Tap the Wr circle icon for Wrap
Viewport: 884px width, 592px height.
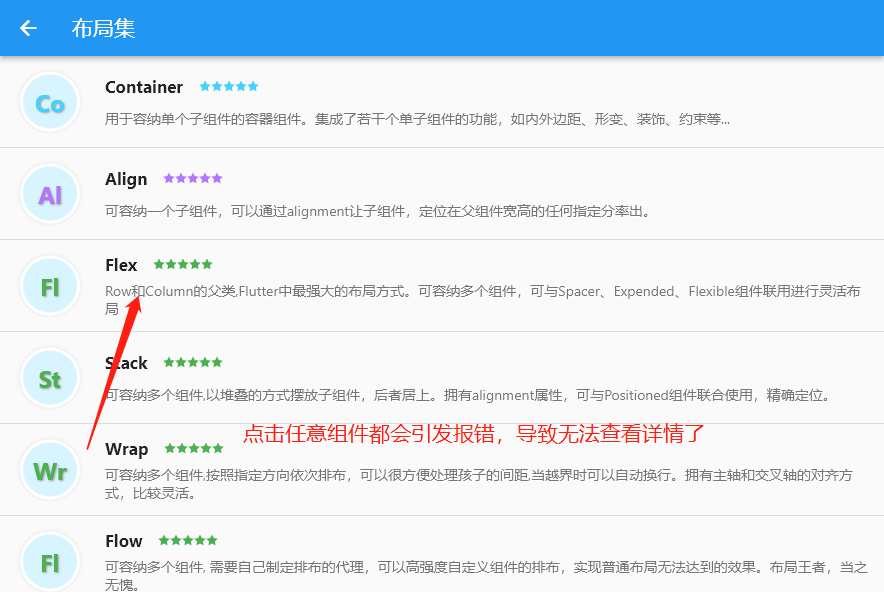coord(50,468)
